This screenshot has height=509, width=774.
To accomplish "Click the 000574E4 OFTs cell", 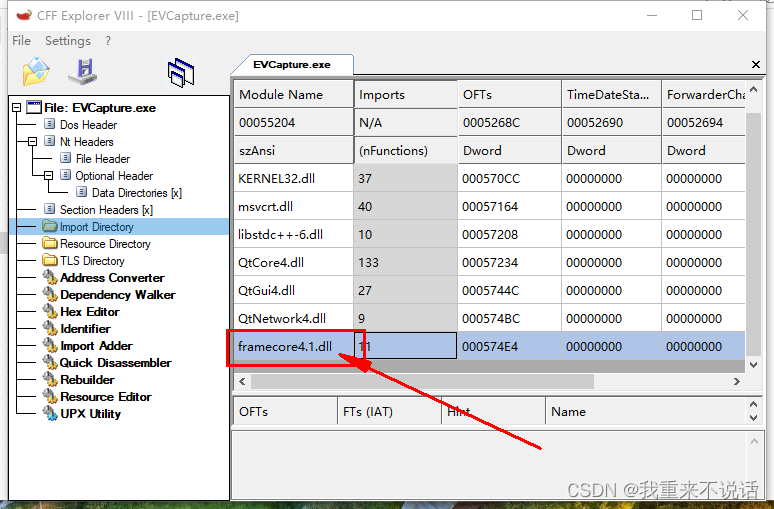I will click(x=509, y=346).
